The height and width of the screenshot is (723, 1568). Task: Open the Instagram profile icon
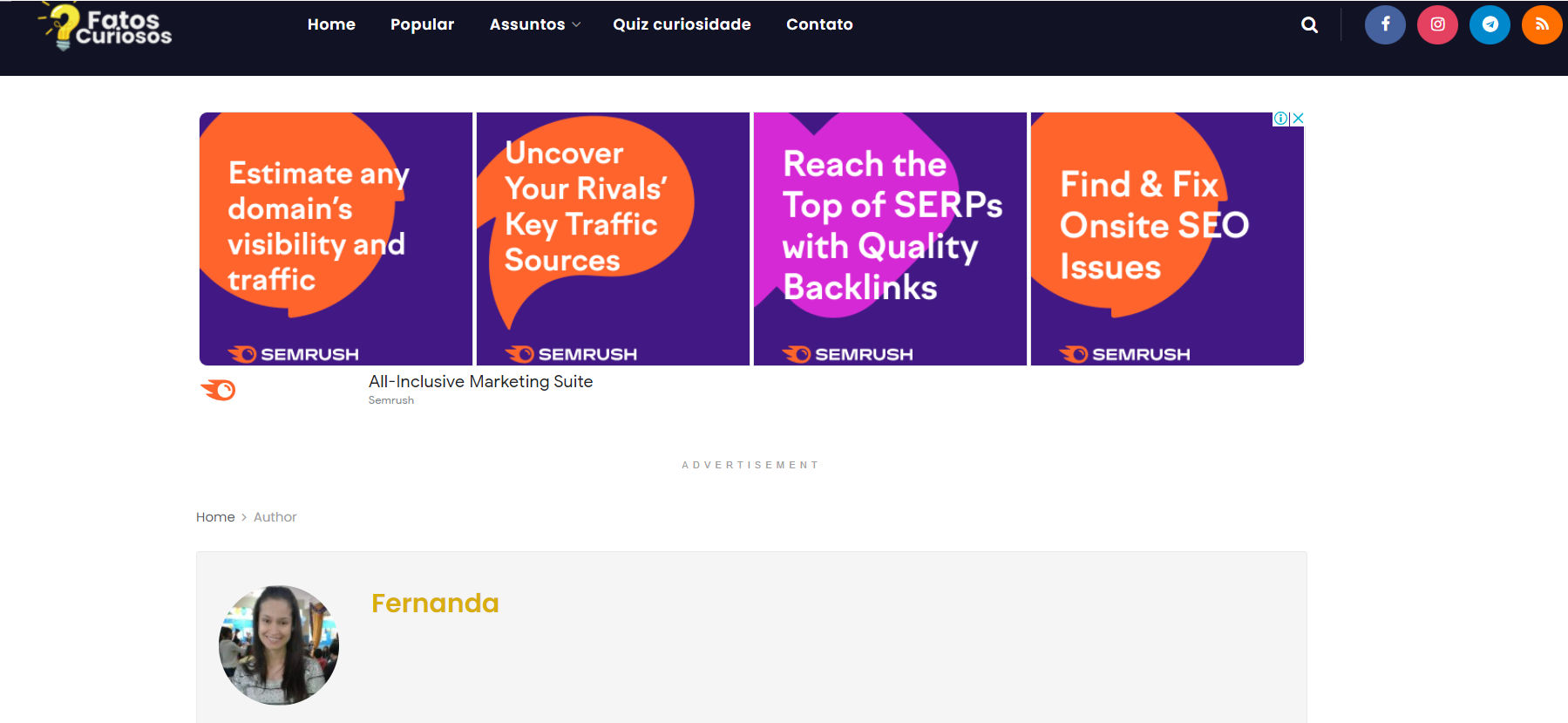pyautogui.click(x=1437, y=24)
